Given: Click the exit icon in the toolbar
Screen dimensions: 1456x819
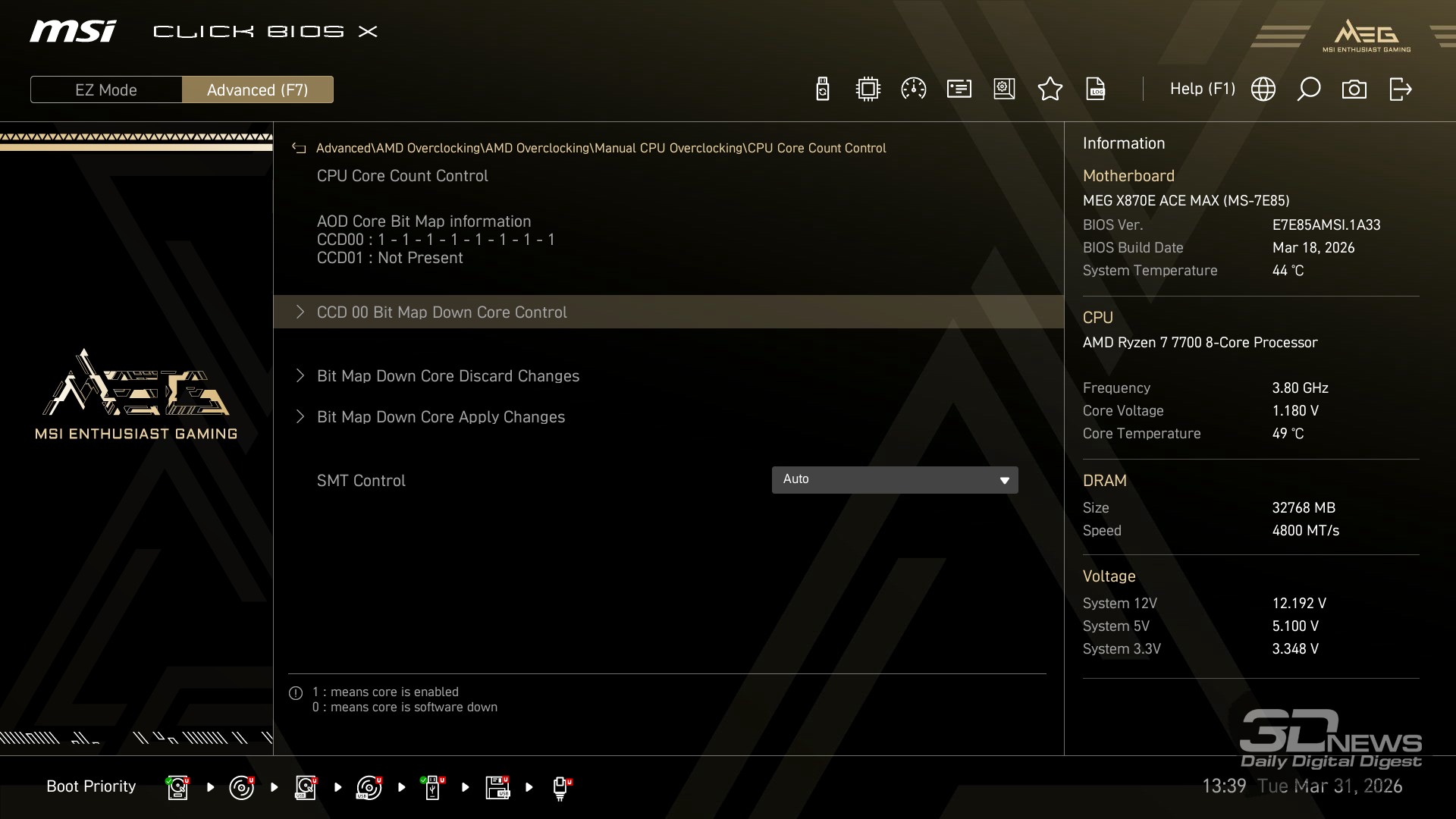Looking at the screenshot, I should click(x=1400, y=89).
